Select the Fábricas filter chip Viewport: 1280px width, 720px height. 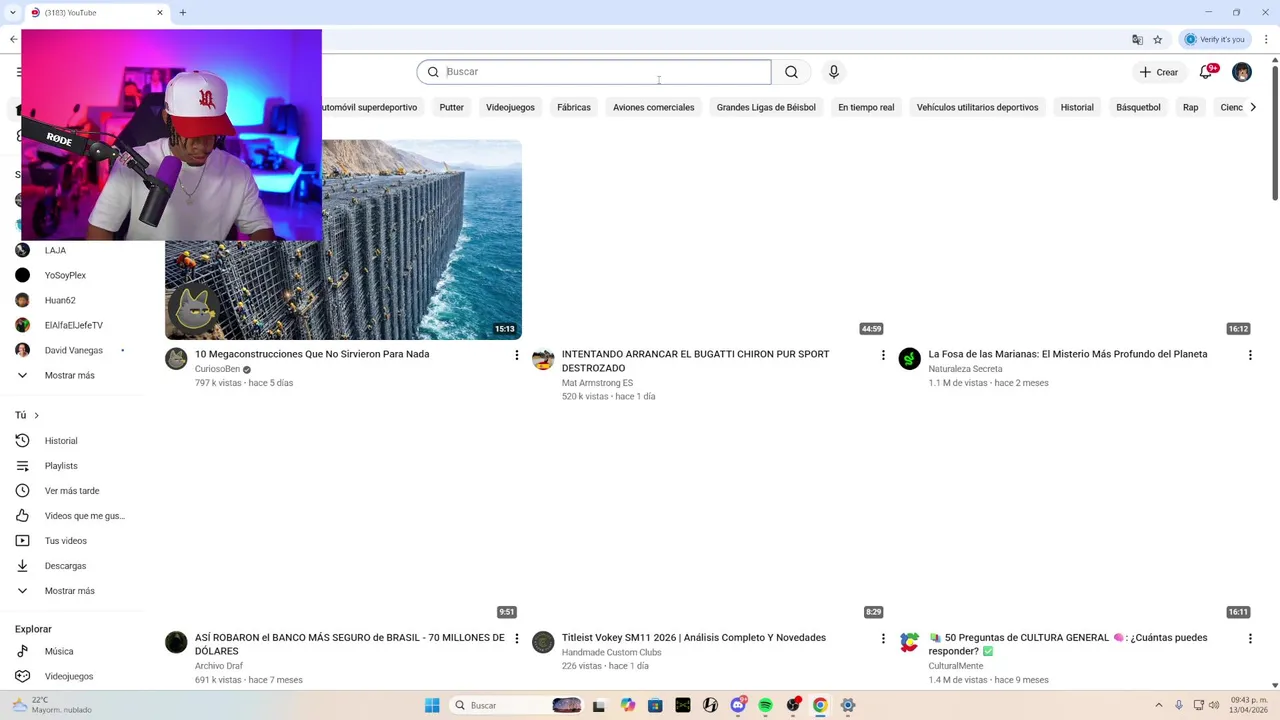[574, 107]
